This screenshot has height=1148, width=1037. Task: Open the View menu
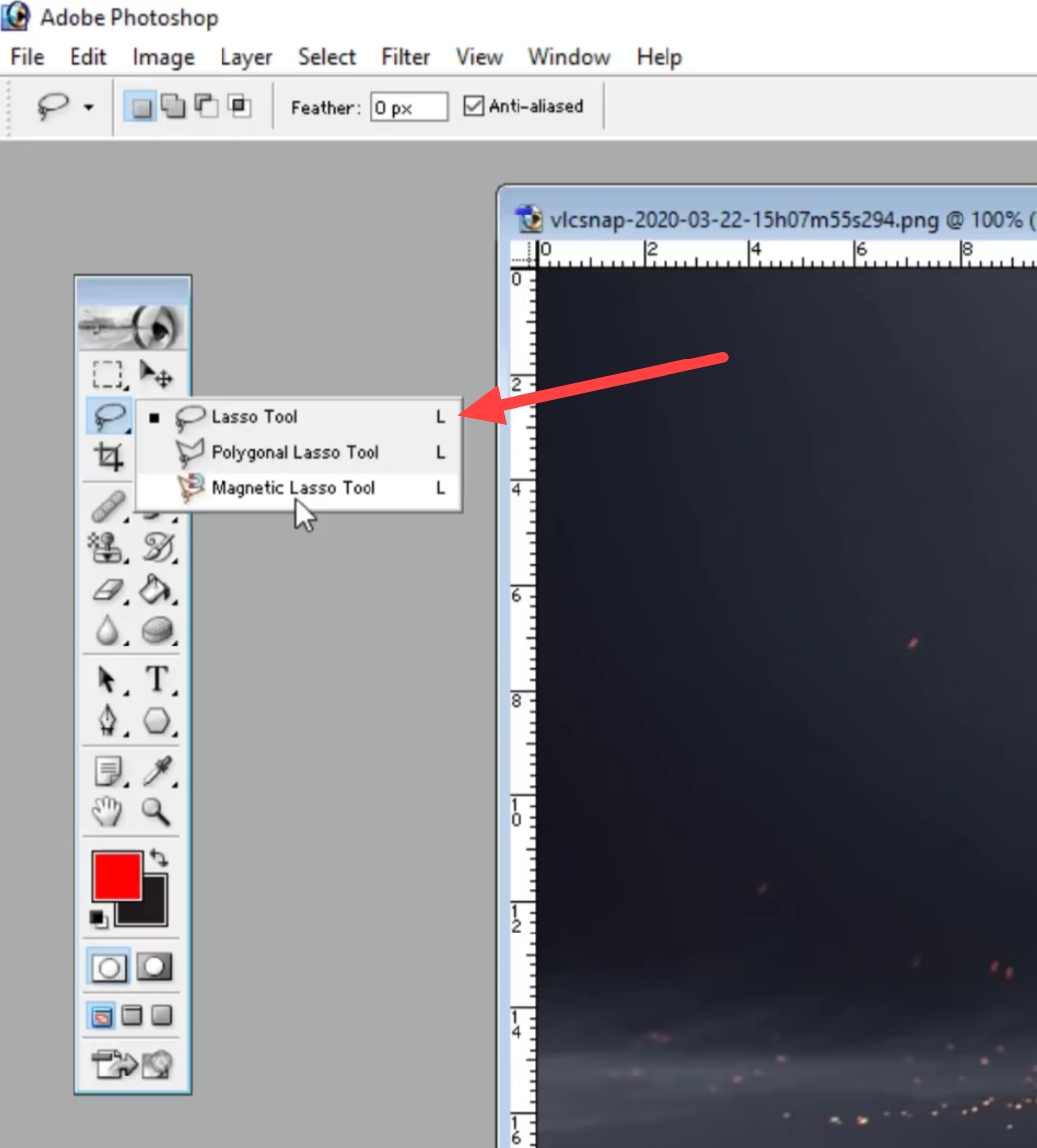point(479,57)
